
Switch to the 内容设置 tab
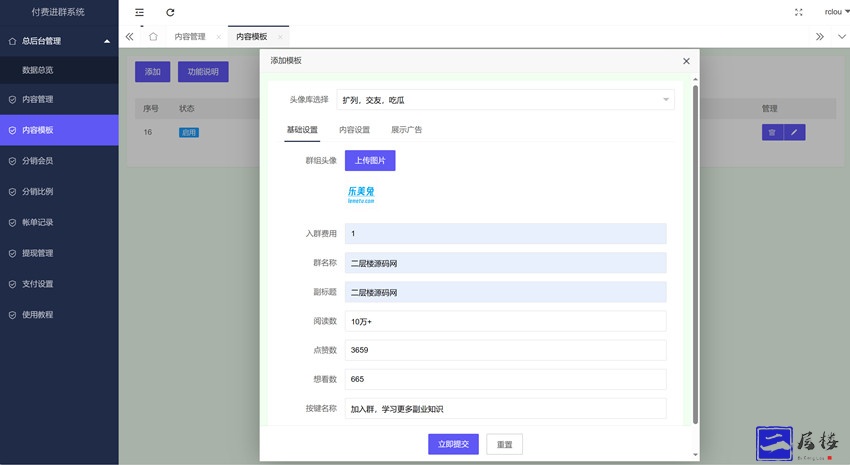pyautogui.click(x=354, y=130)
